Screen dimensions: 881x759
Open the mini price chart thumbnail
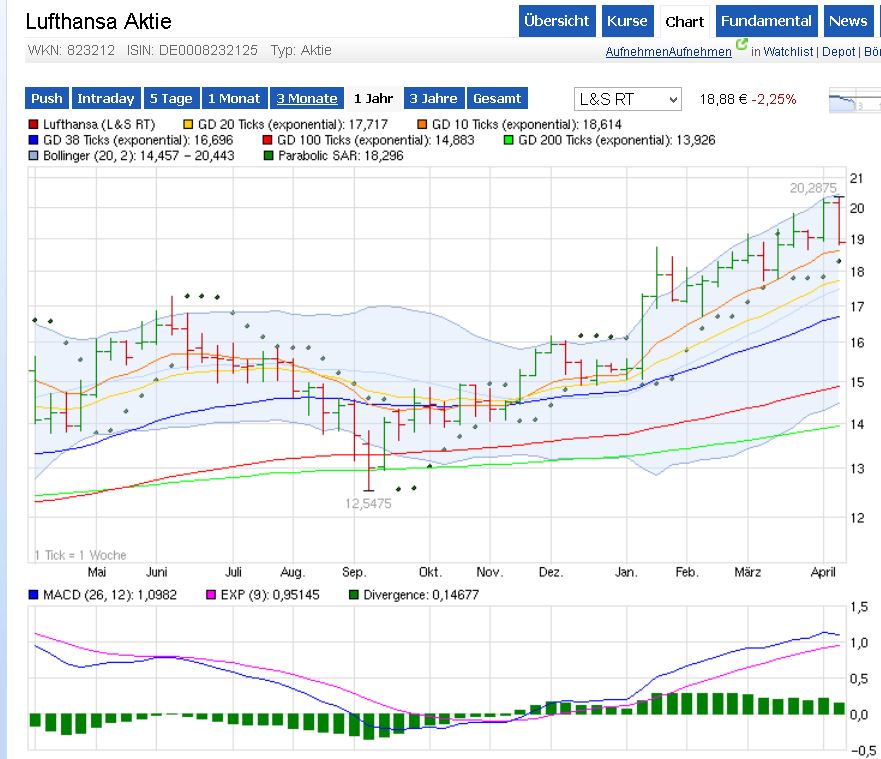pos(854,99)
